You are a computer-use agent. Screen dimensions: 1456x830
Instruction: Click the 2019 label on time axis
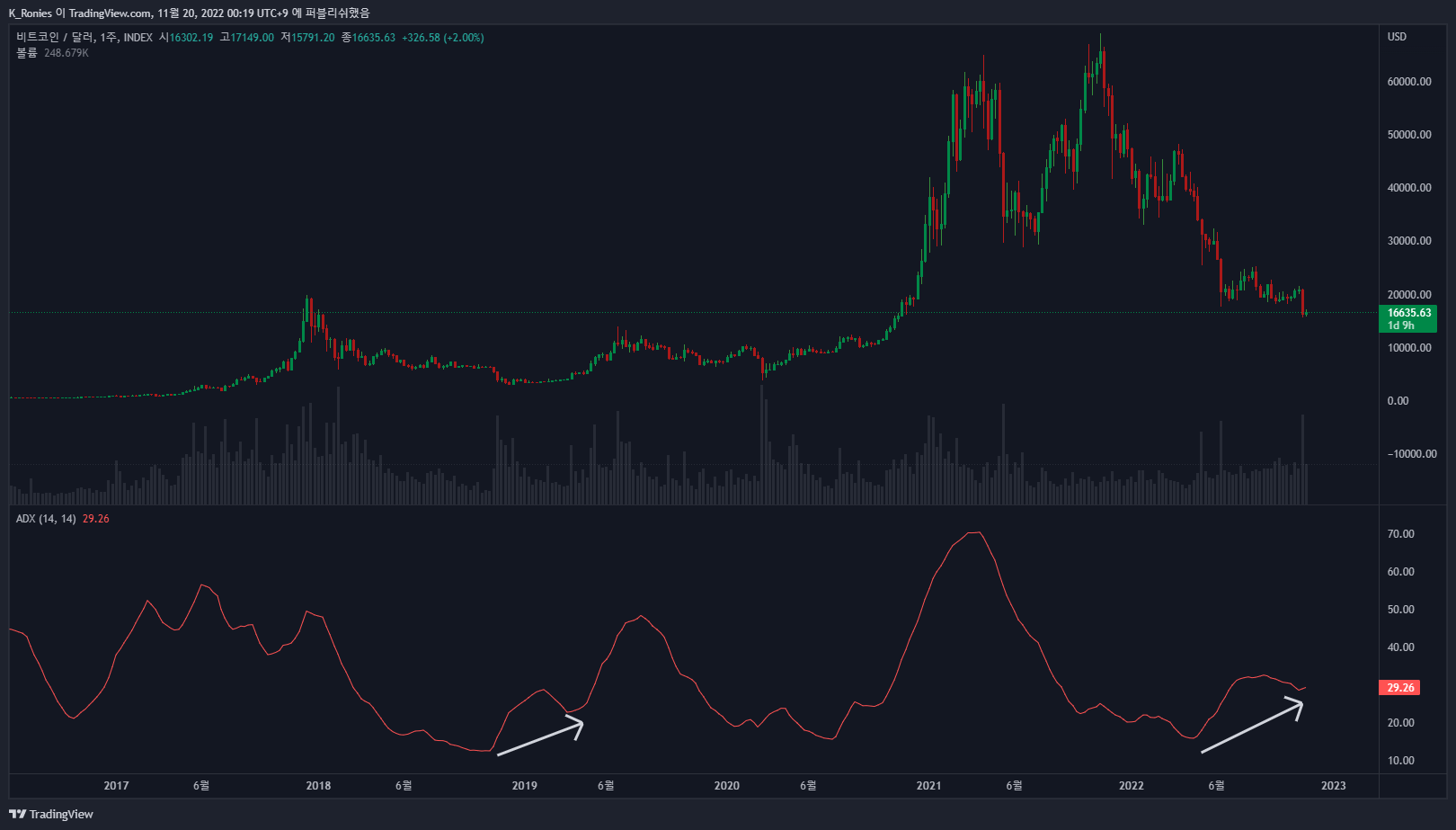coord(525,786)
